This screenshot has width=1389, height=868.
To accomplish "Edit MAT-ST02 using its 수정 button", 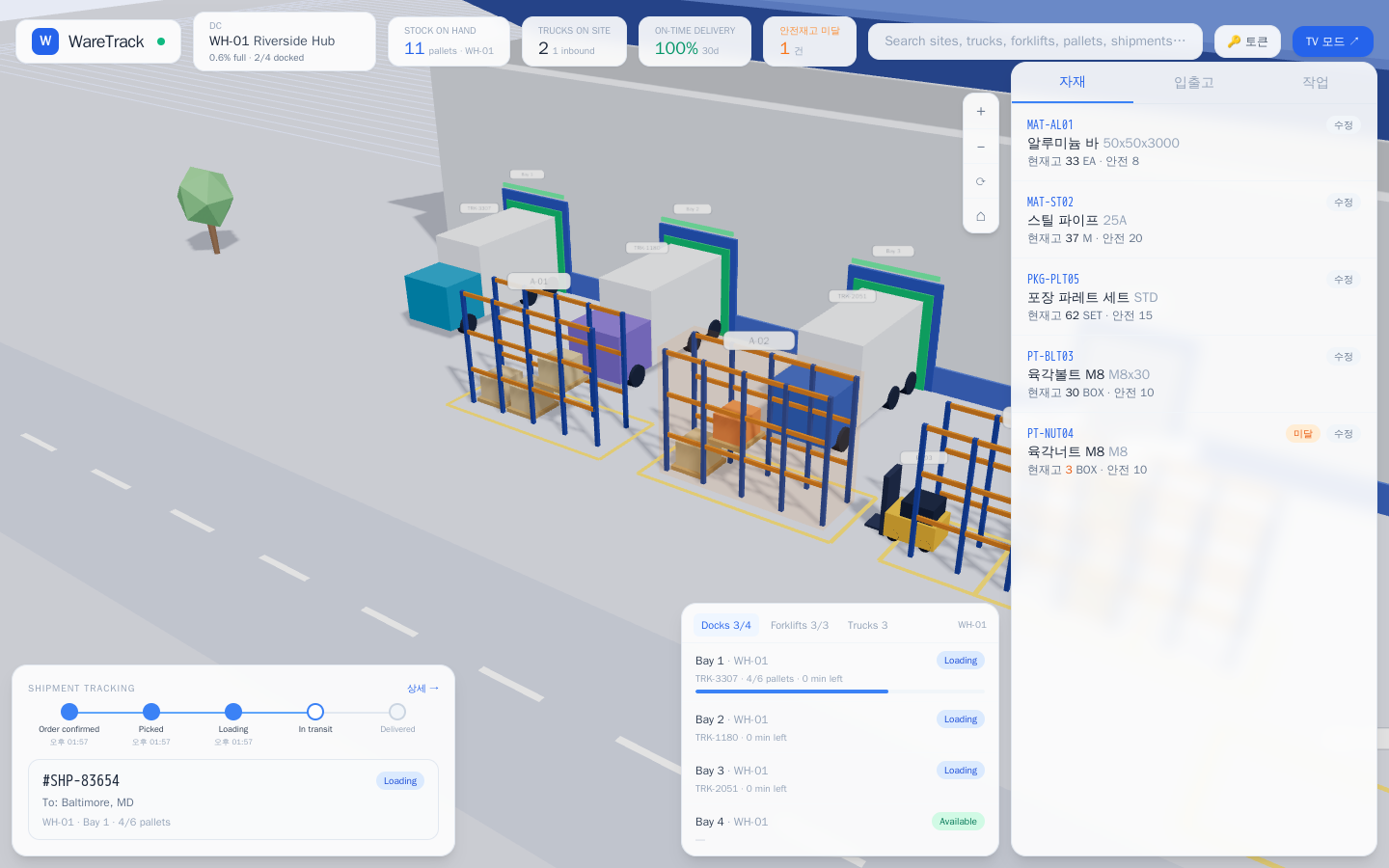I will pos(1344,203).
